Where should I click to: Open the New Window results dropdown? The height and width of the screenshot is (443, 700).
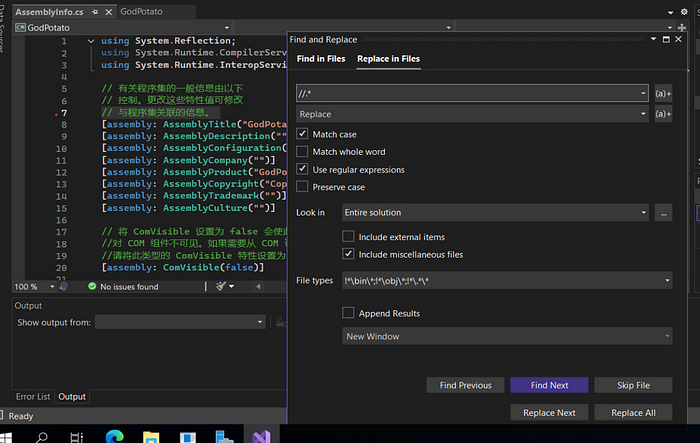click(x=507, y=336)
